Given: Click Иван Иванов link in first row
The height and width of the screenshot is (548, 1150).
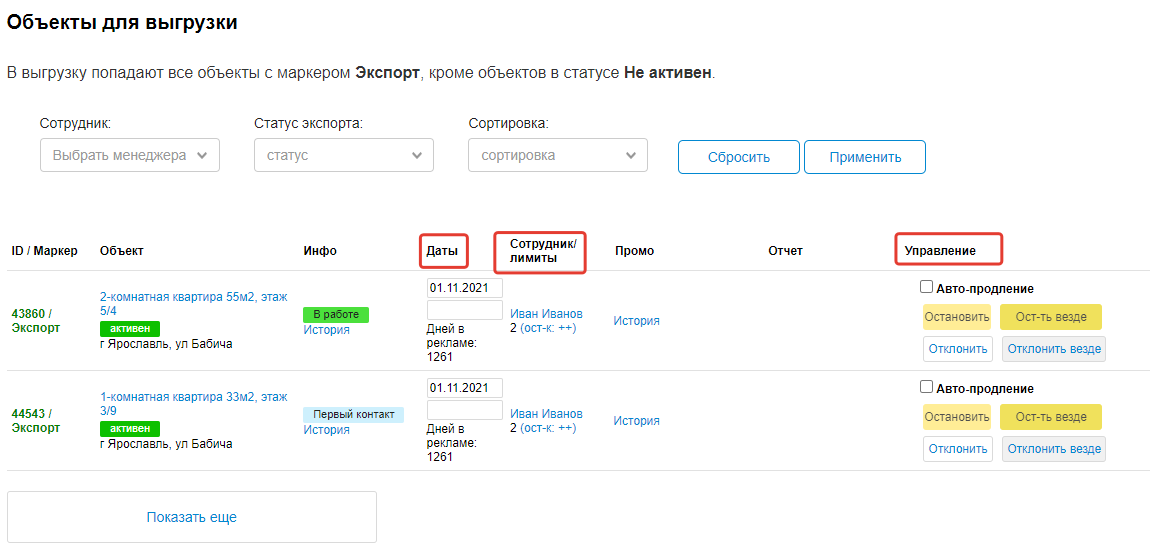Looking at the screenshot, I should pyautogui.click(x=546, y=314).
